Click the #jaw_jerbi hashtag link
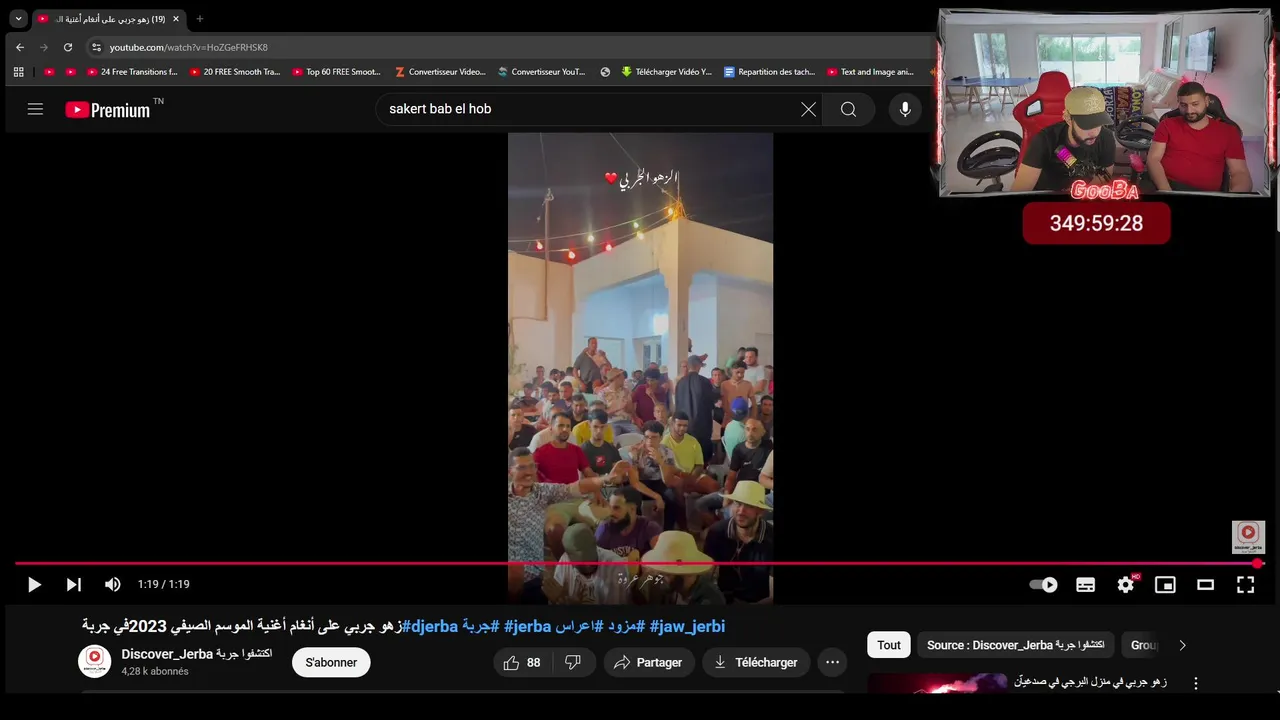This screenshot has height=720, width=1280. coord(687,626)
